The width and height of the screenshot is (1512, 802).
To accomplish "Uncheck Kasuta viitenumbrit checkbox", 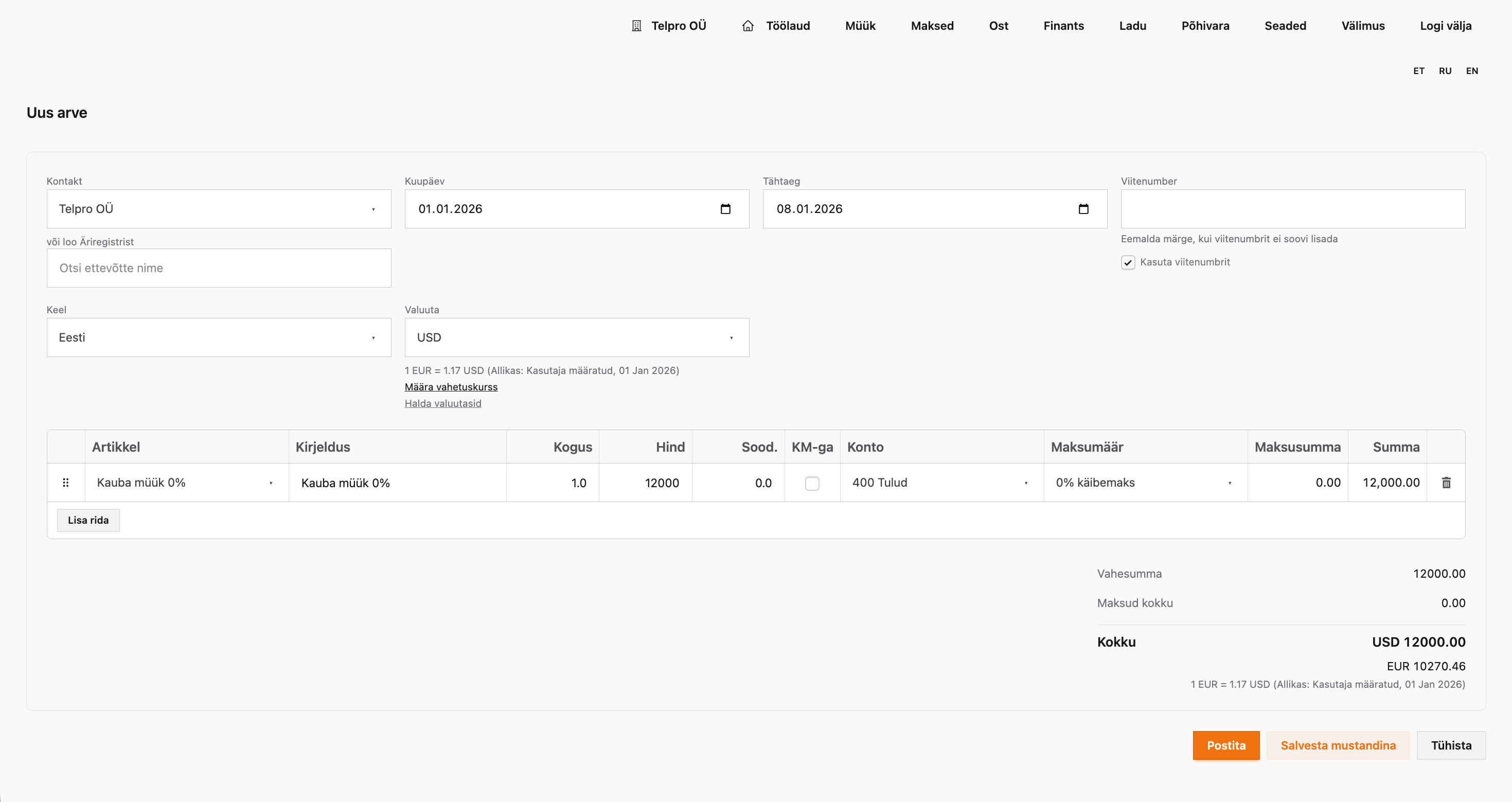I will (x=1128, y=262).
